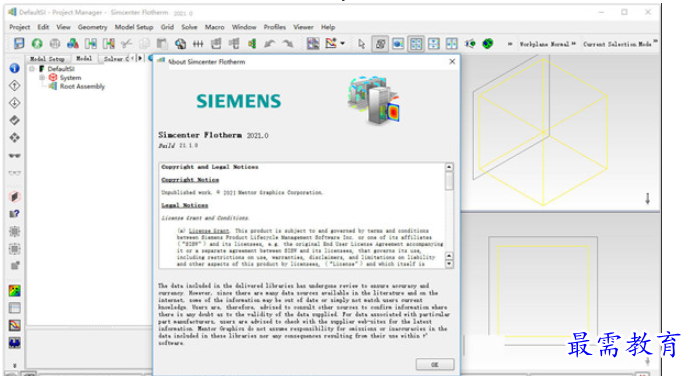Click the checkmark diamond sidebar icon
Viewport: 689px width, 376px height.
[x=15, y=120]
